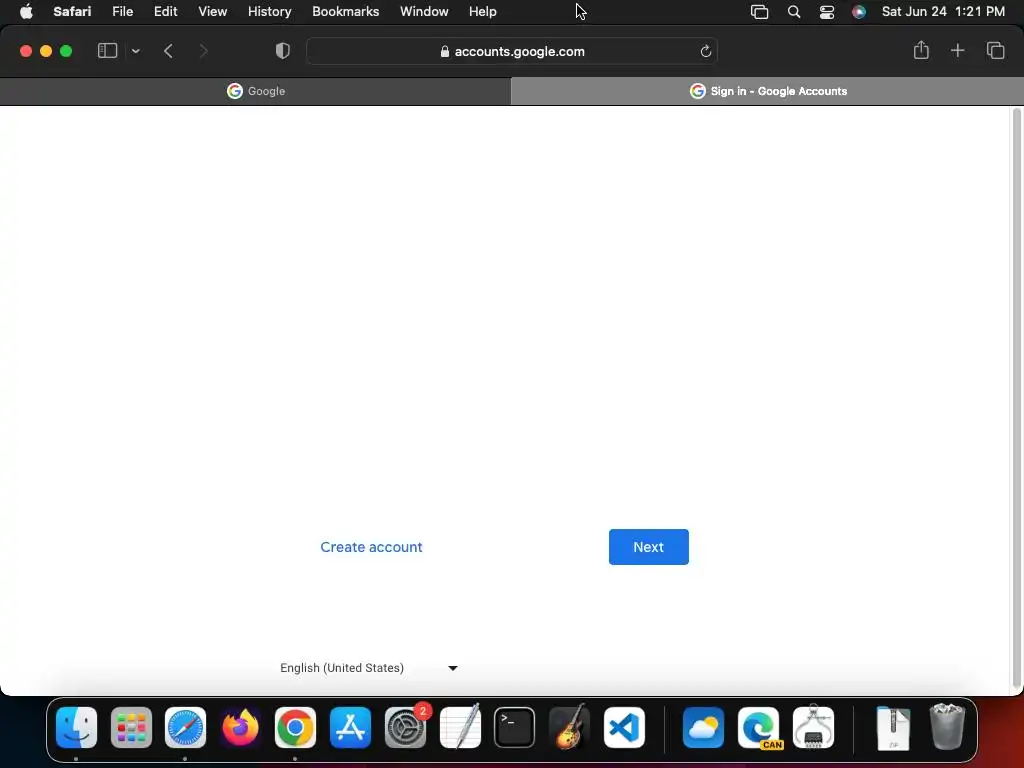Click the accounts.google.com address bar
Screen dimensions: 1024x768
click(x=512, y=51)
